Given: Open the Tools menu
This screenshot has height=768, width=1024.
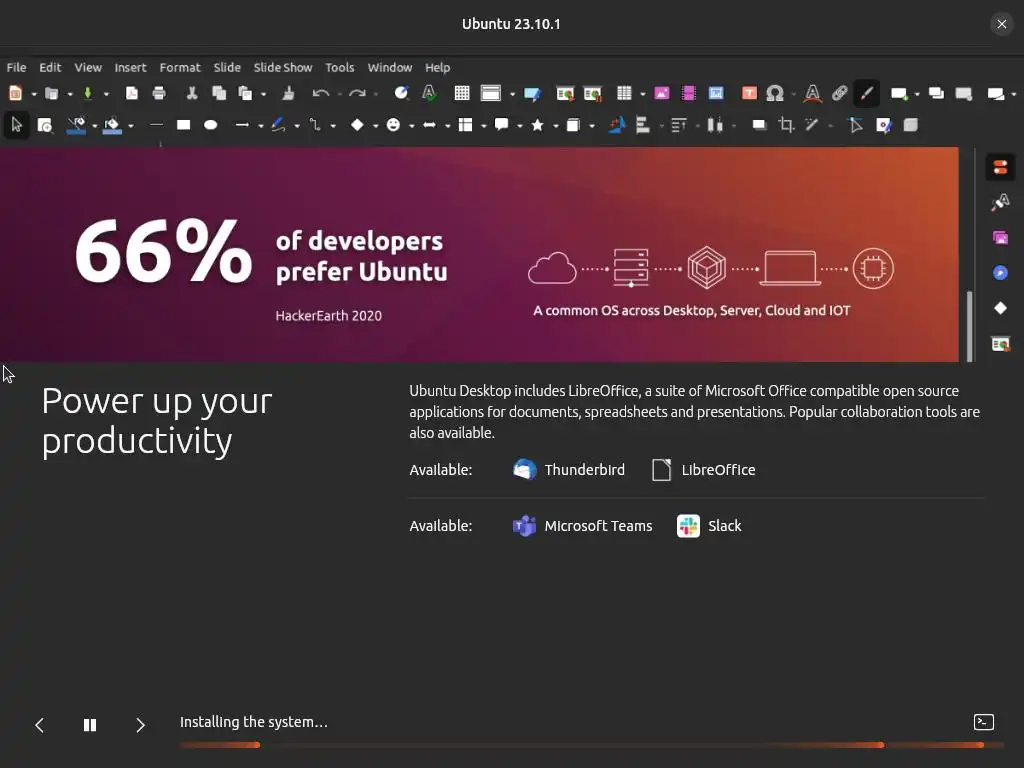Looking at the screenshot, I should pos(340,67).
